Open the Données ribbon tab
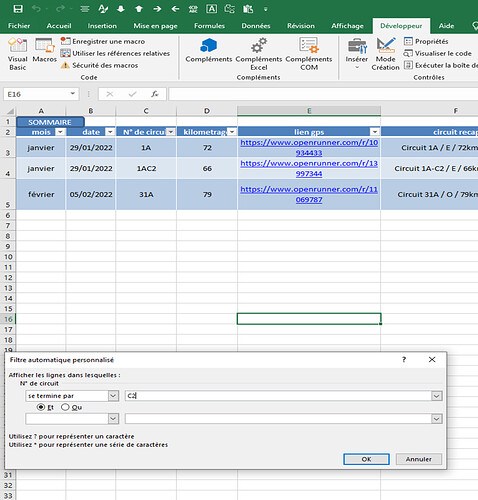This screenshot has height=500, width=478. tap(256, 26)
